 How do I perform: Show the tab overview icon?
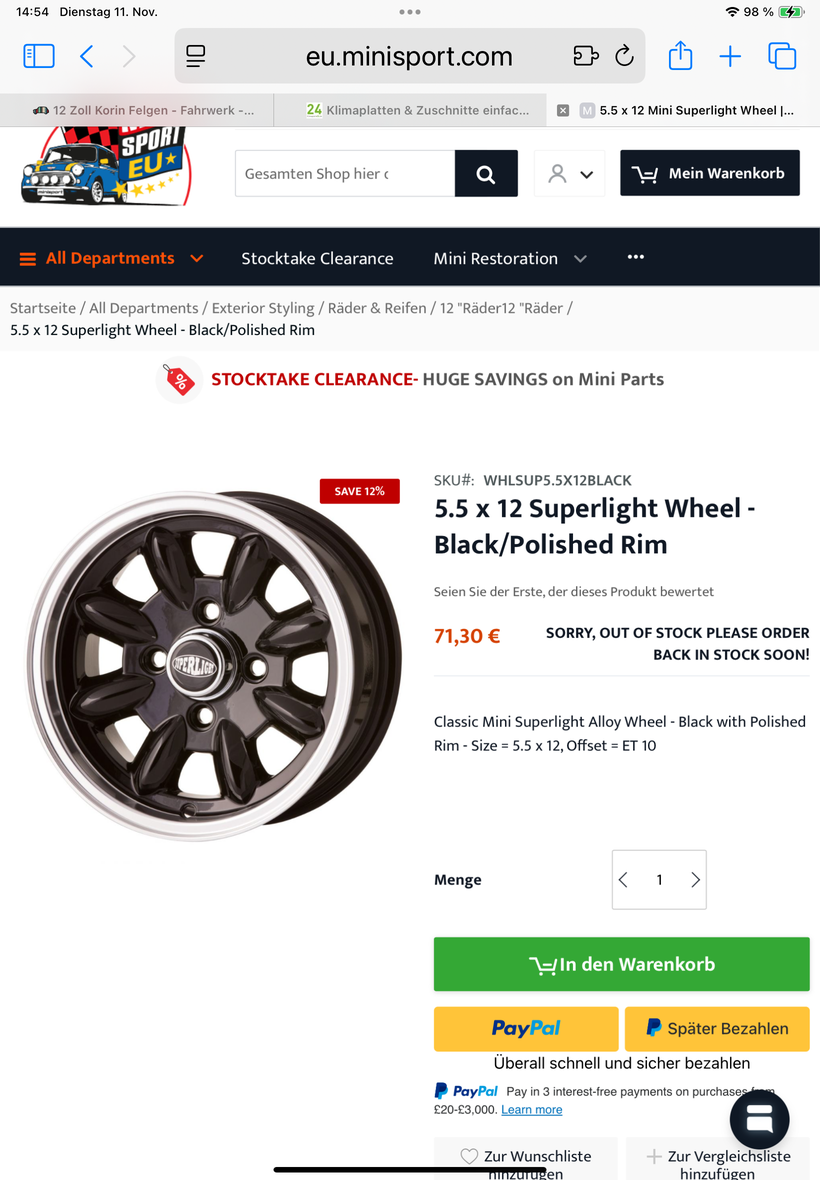tap(782, 56)
